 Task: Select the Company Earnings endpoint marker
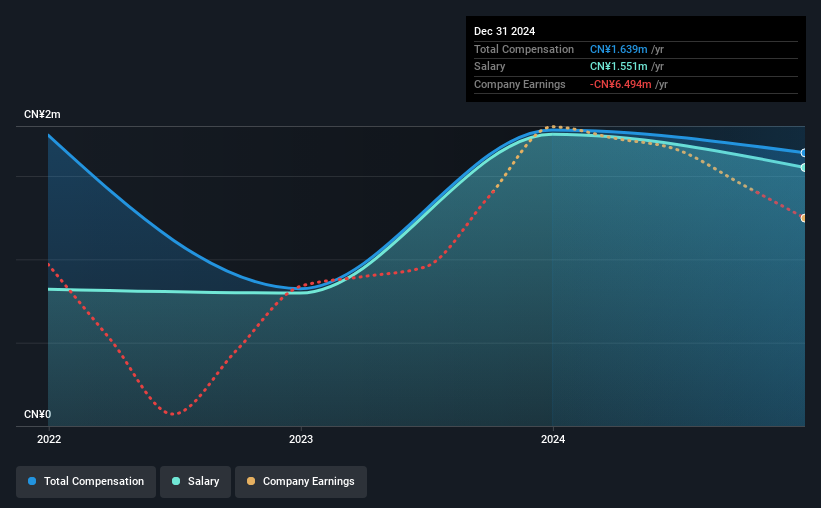[803, 218]
